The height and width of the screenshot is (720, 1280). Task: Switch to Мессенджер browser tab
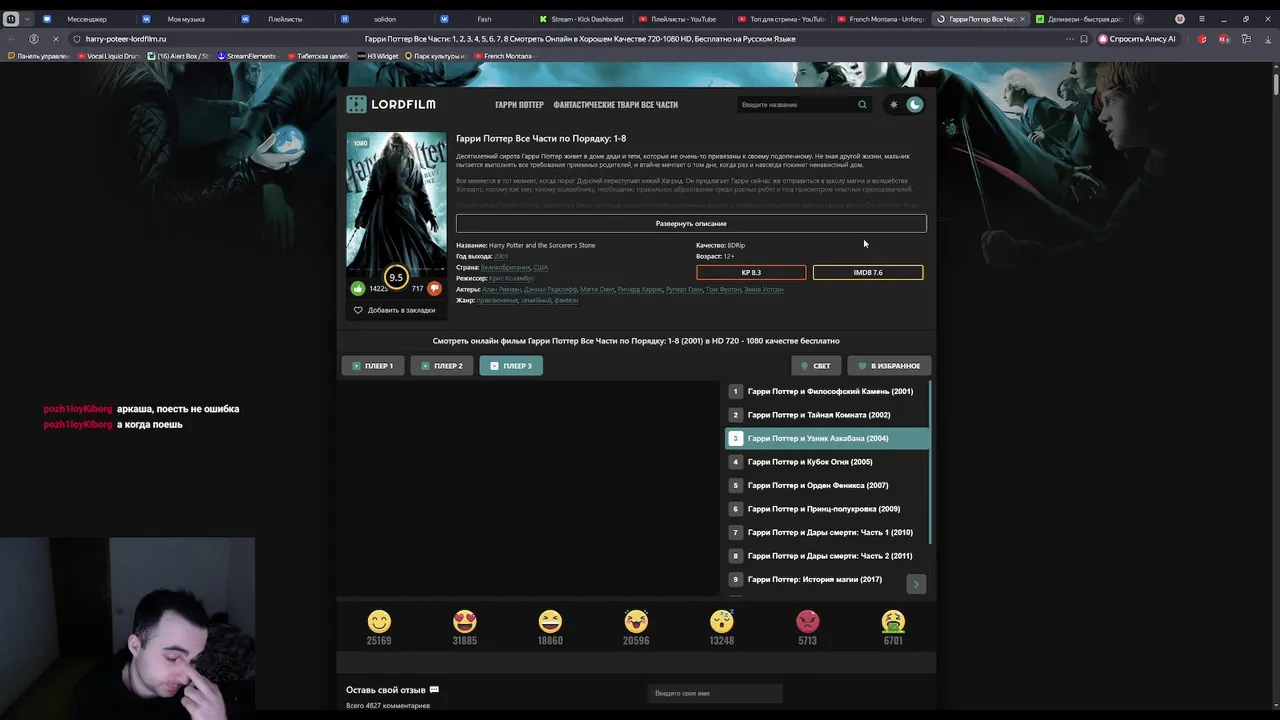click(x=87, y=19)
